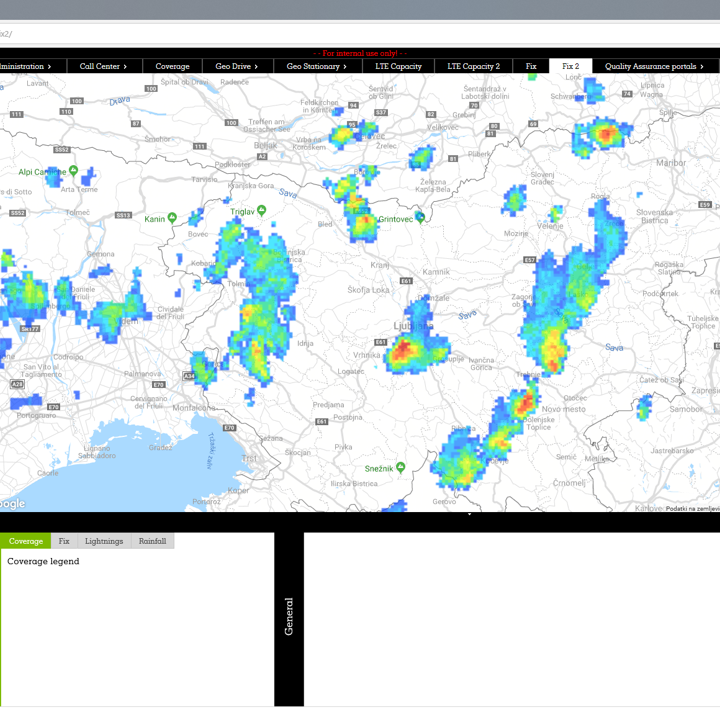
Task: Click the Google logo on the map
Action: (12, 504)
